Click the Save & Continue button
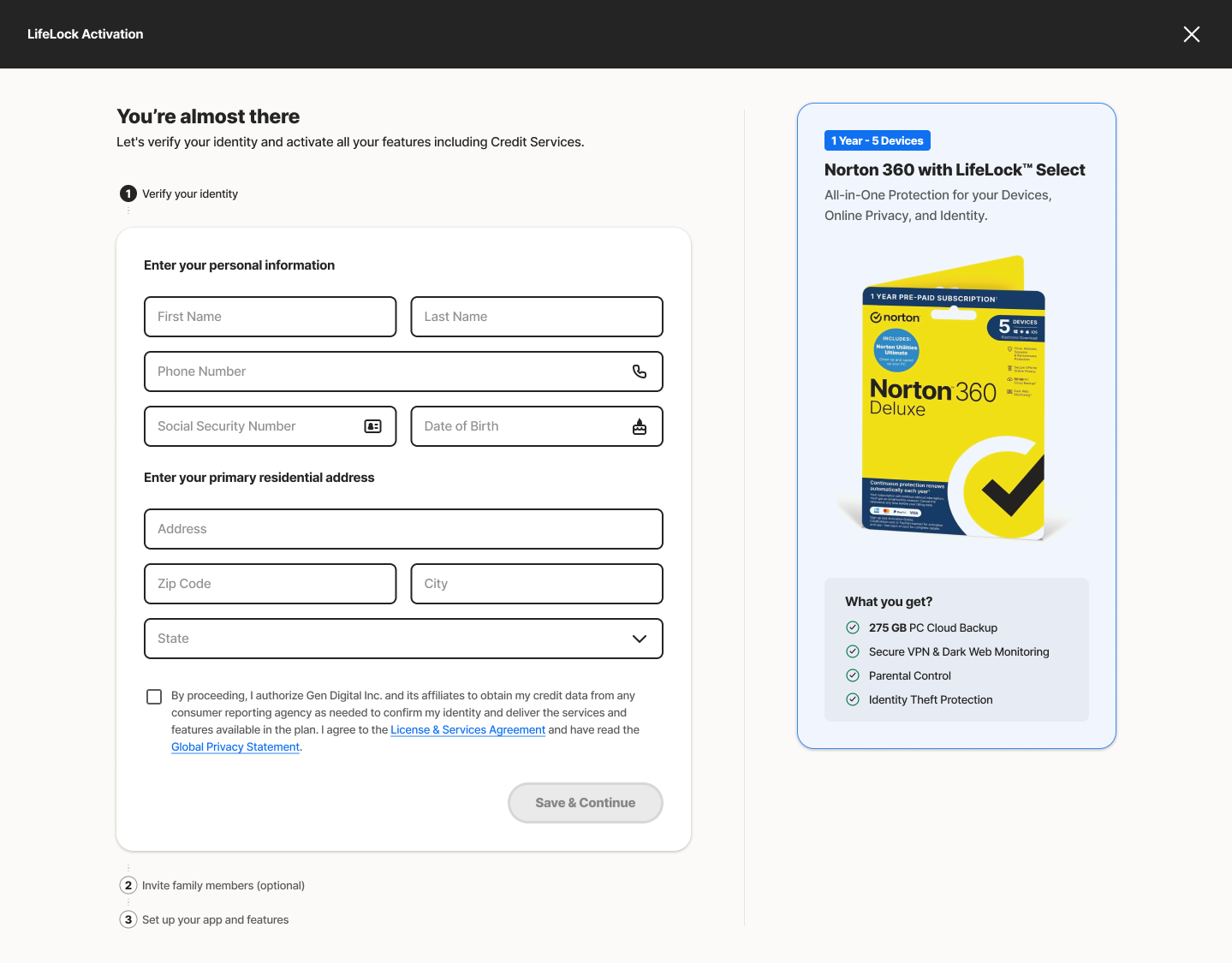This screenshot has width=1232, height=963. [586, 803]
